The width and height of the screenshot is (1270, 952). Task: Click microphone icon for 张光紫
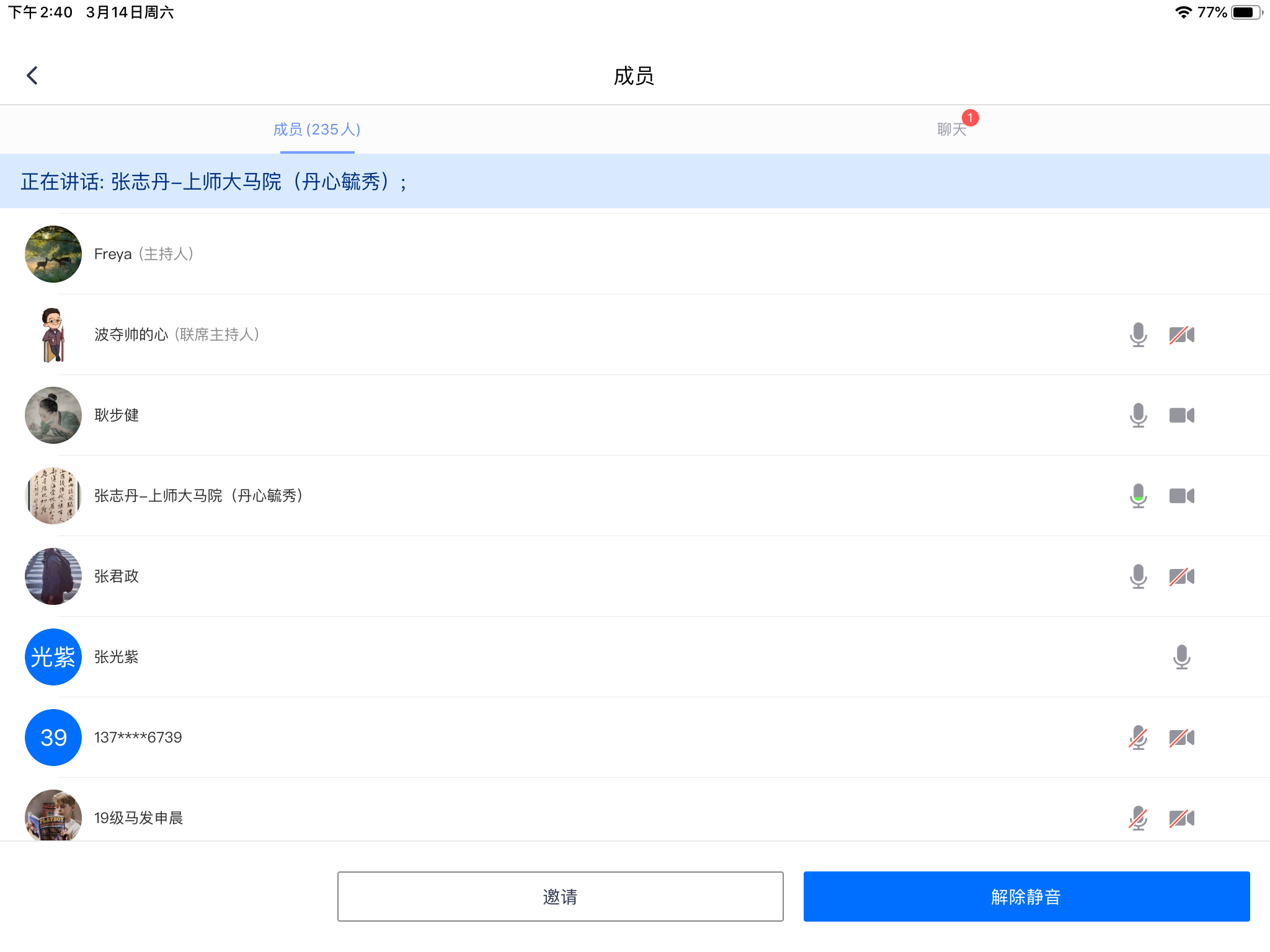1181,657
